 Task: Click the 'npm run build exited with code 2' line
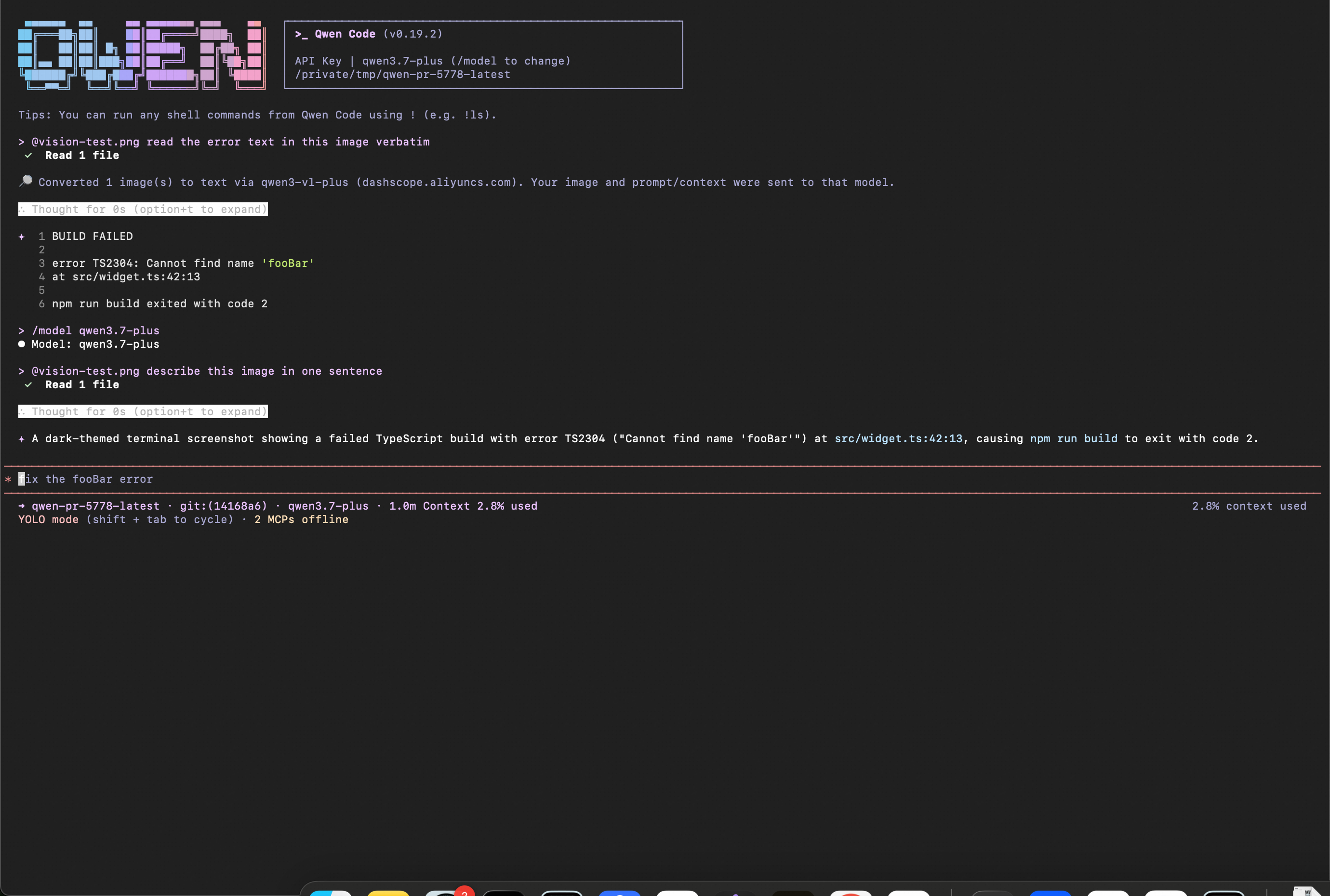coord(160,304)
